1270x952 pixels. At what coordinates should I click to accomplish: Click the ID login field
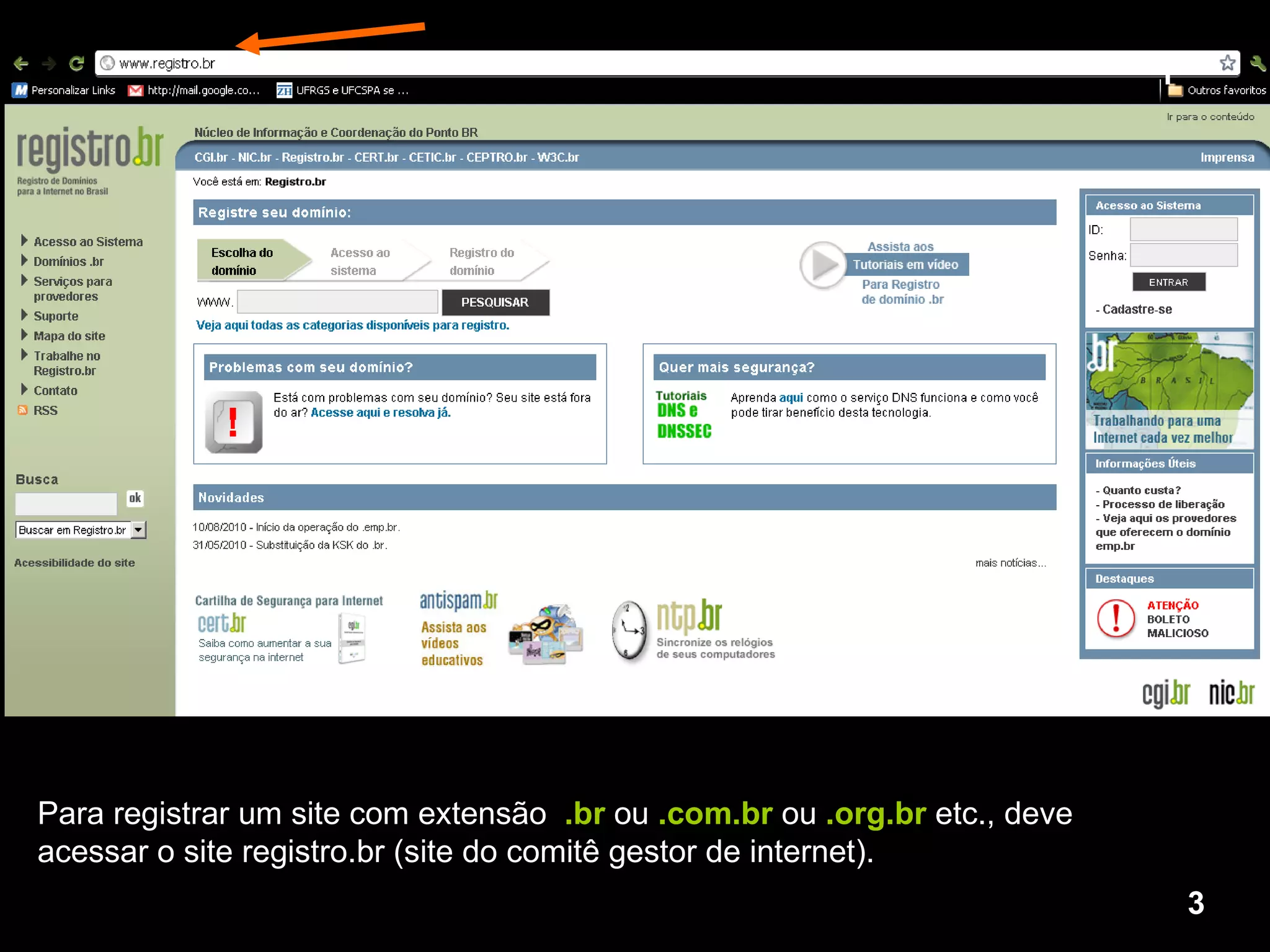coord(1183,229)
